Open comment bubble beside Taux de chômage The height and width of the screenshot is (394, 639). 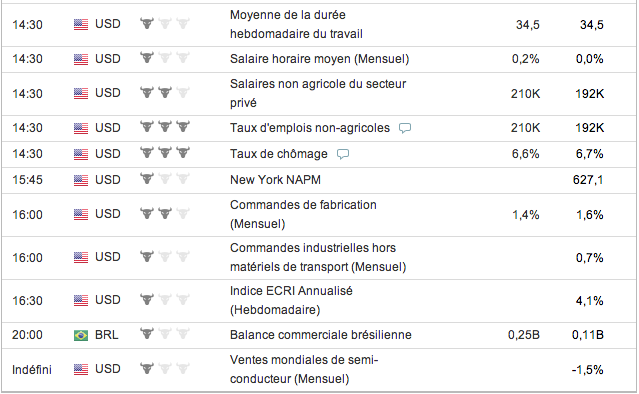[343, 154]
